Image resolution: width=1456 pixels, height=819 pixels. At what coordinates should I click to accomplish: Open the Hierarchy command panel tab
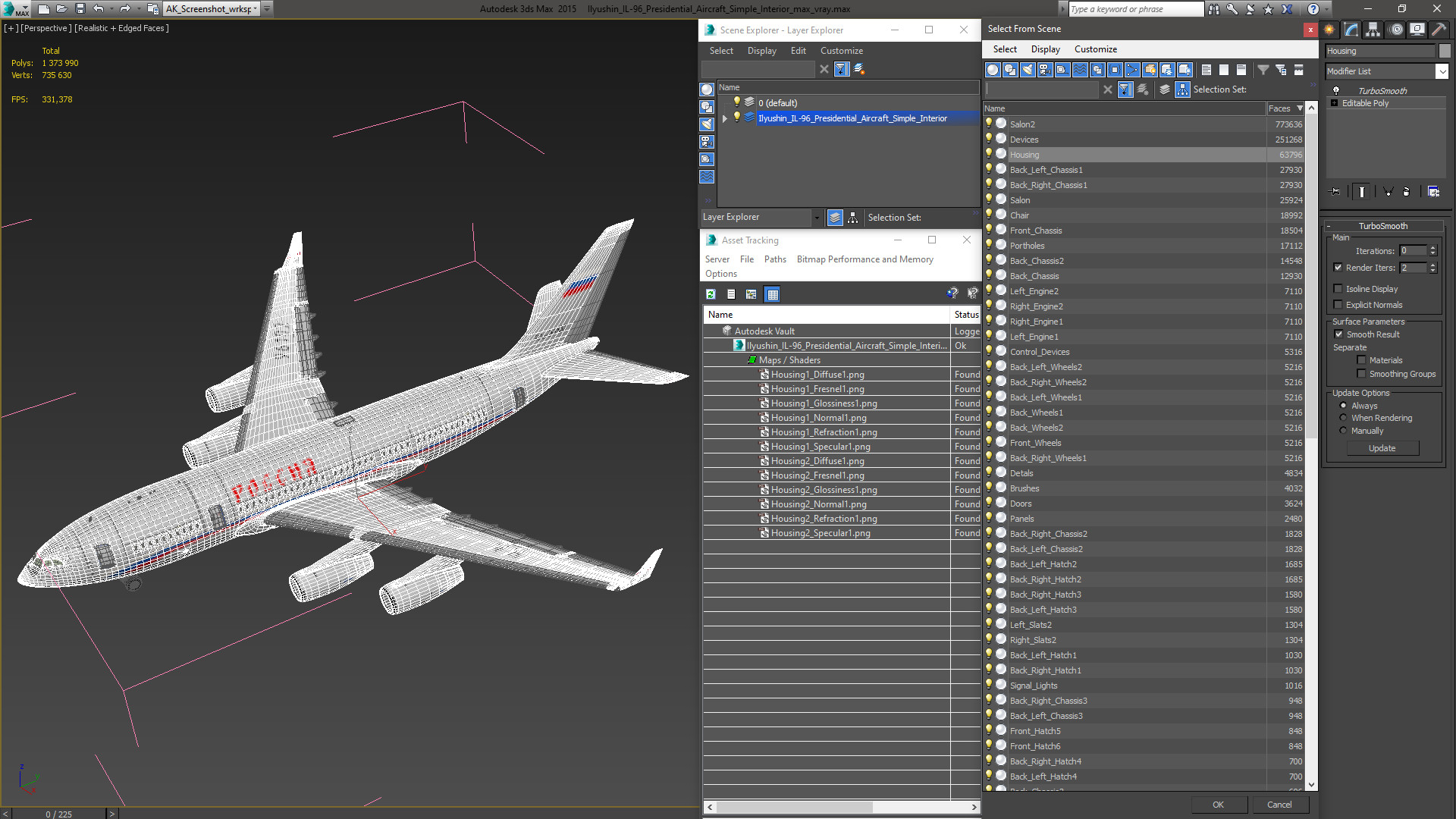click(x=1373, y=30)
